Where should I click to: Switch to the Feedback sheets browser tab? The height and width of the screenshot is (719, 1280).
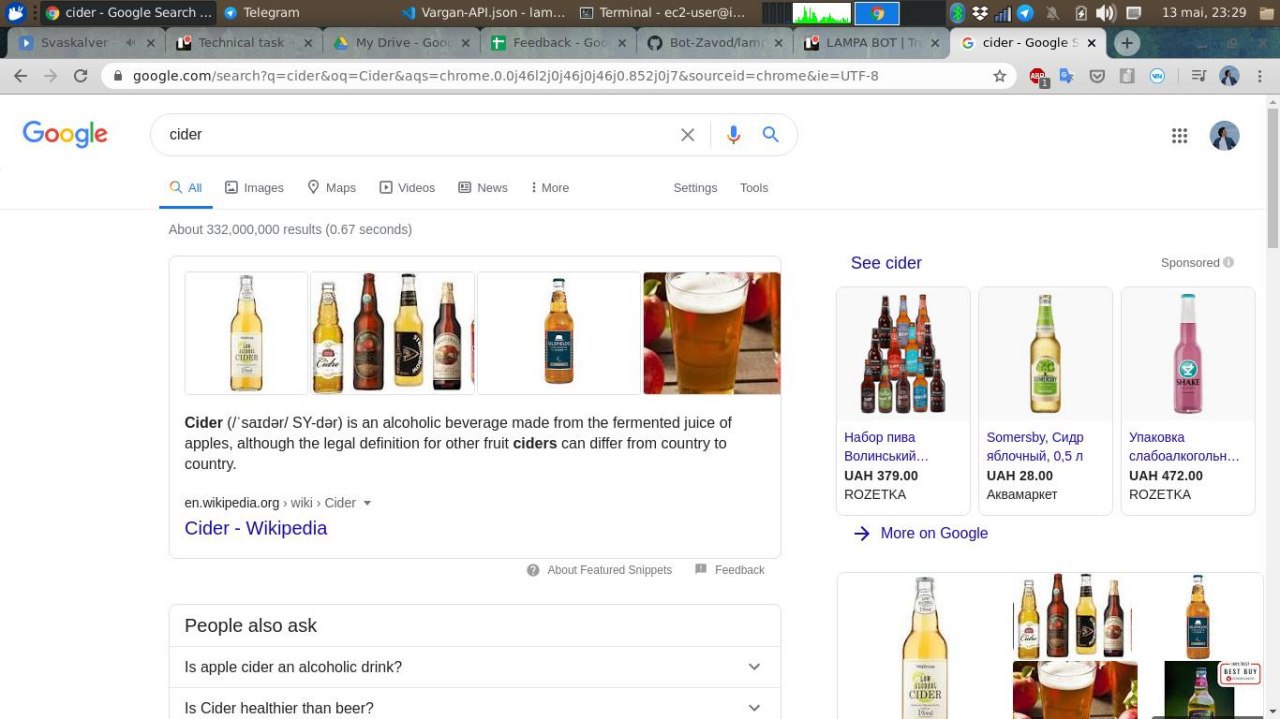tap(560, 43)
